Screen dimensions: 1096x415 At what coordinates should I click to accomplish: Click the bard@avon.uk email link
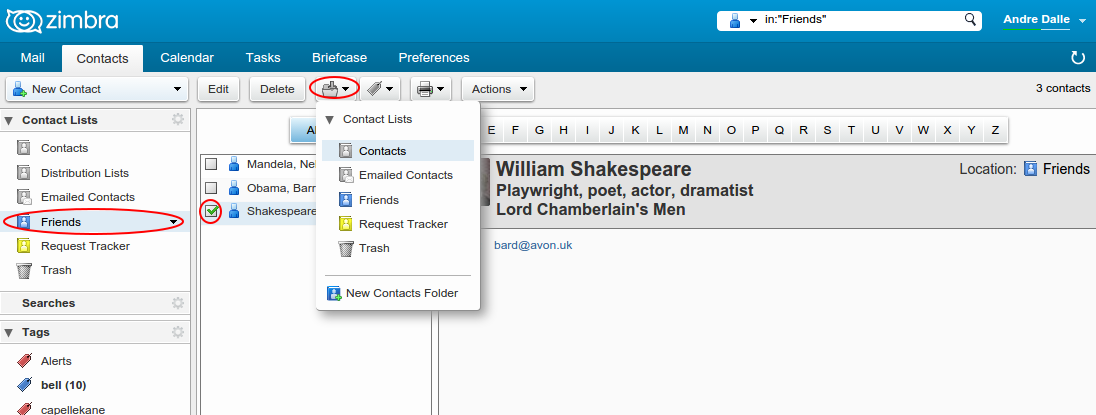coord(533,245)
